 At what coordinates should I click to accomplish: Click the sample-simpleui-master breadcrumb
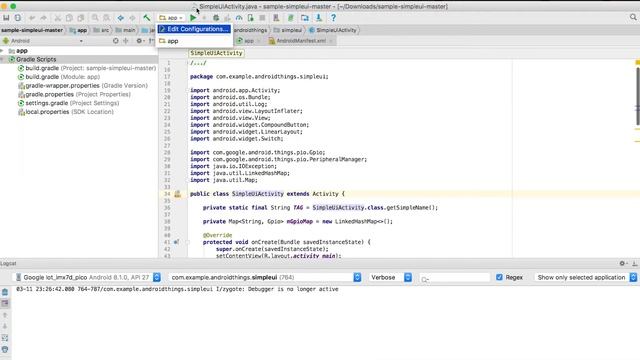(x=32, y=30)
